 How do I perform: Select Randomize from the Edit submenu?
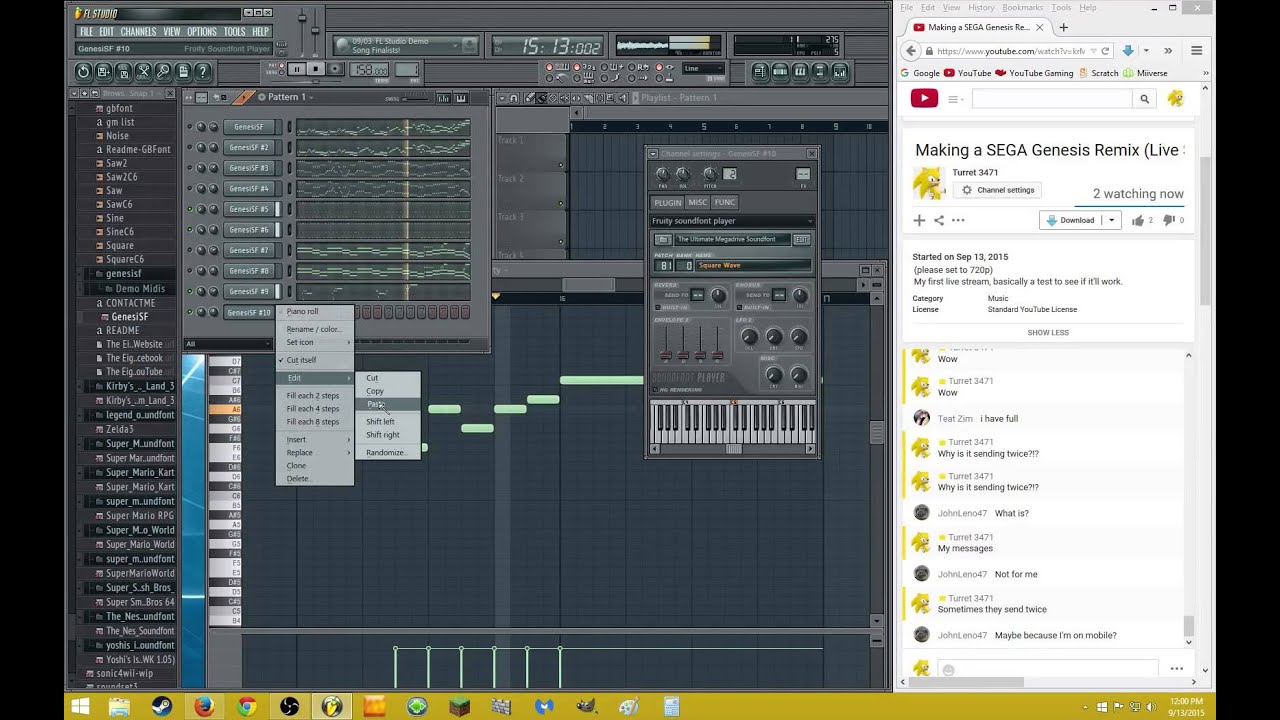[388, 453]
